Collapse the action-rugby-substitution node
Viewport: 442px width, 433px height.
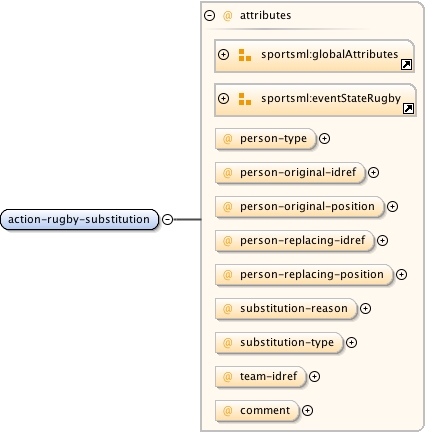click(167, 219)
